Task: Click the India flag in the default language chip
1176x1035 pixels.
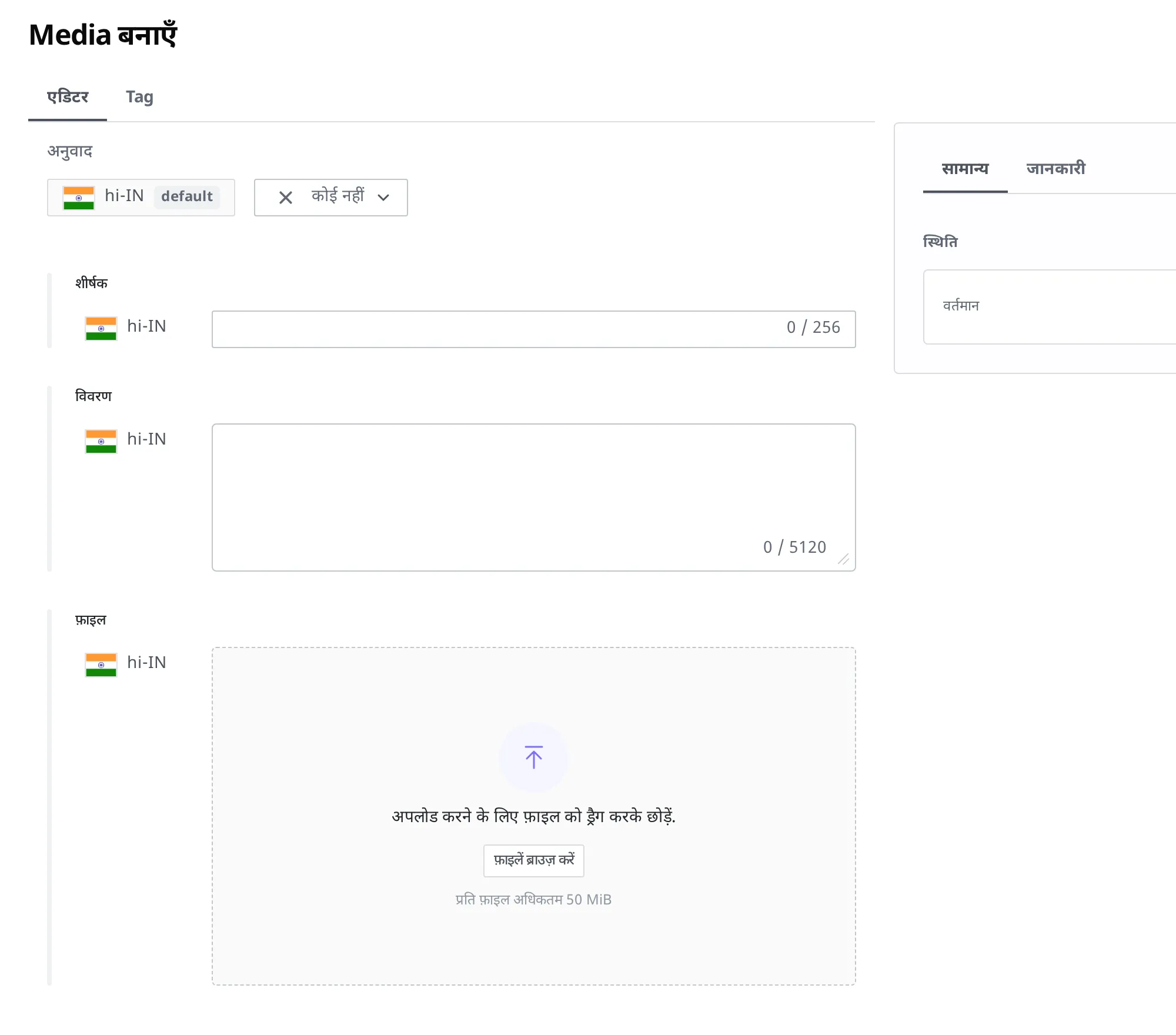Action: point(79,198)
